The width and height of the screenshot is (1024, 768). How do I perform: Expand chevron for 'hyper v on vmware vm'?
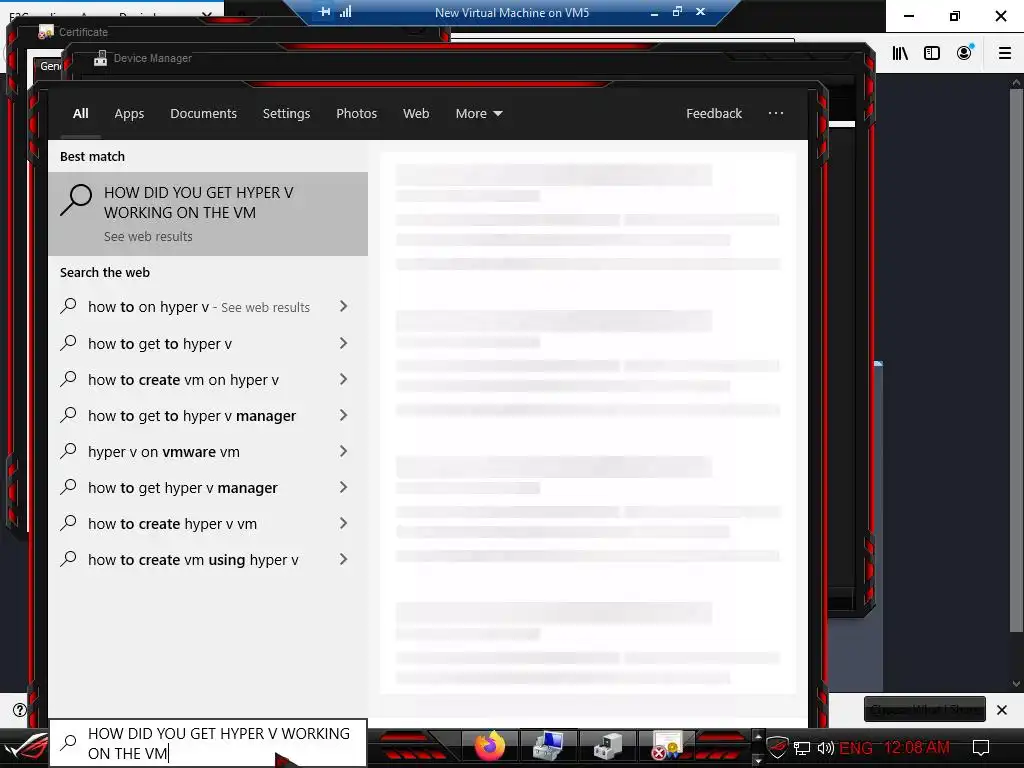coord(344,451)
